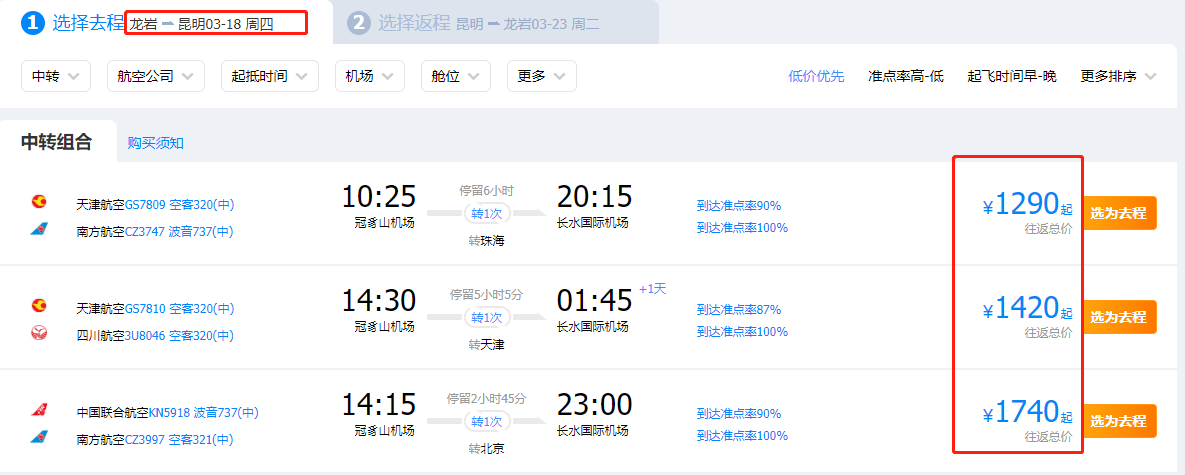1185x475 pixels.
Task: Click 停留6小时 layover text
Action: coord(487,191)
